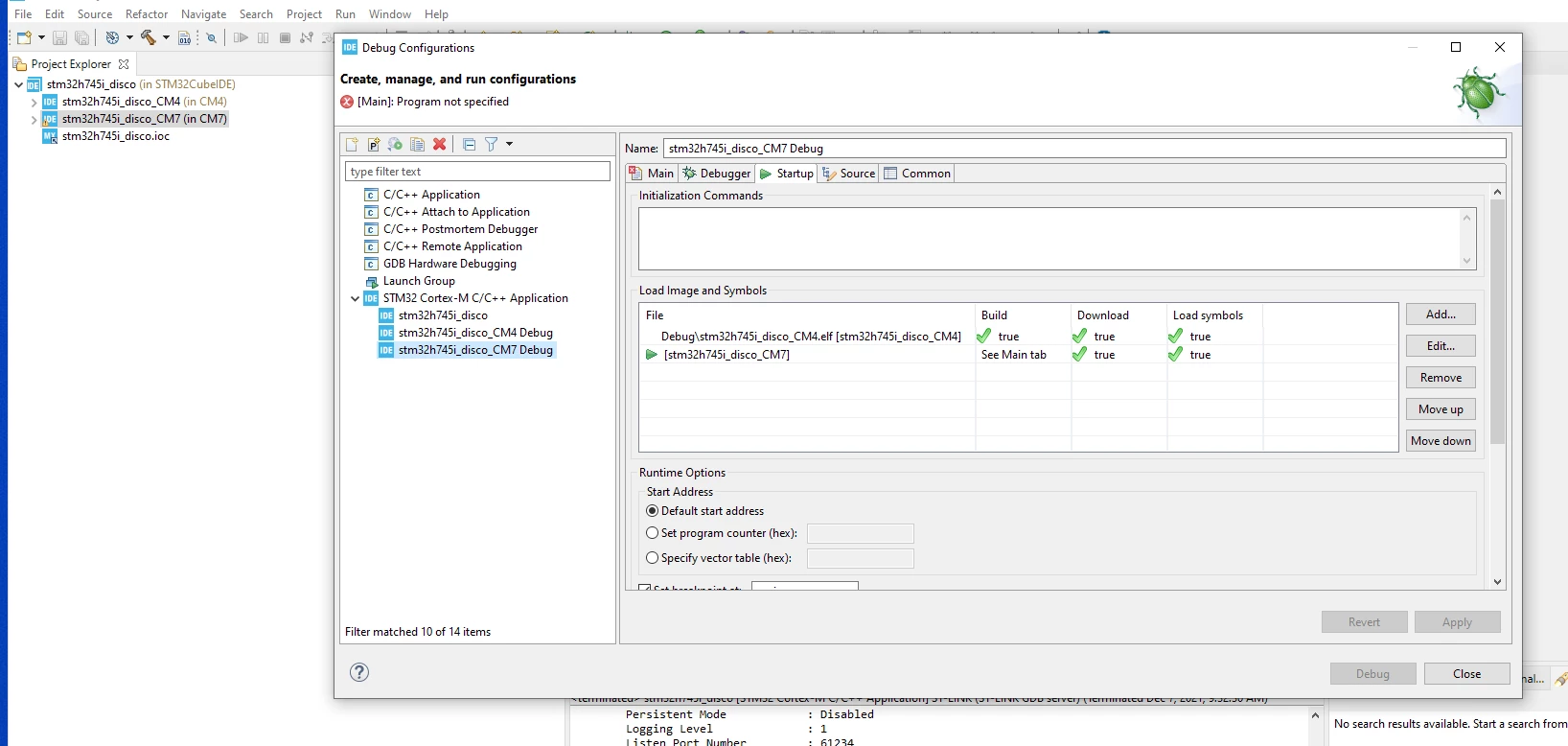
Task: Switch to the Main tab
Action: (x=652, y=174)
